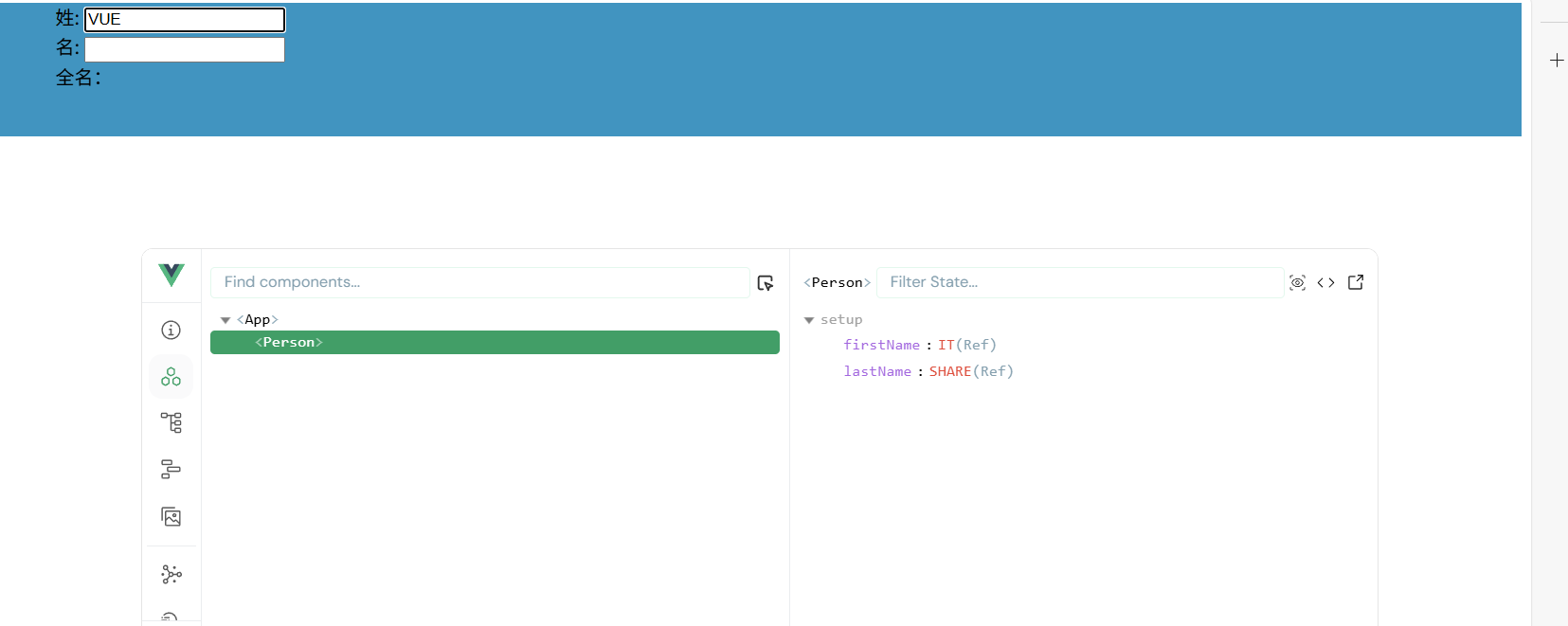Click the empty 名 input field
This screenshot has height=626, width=1568.
point(185,49)
